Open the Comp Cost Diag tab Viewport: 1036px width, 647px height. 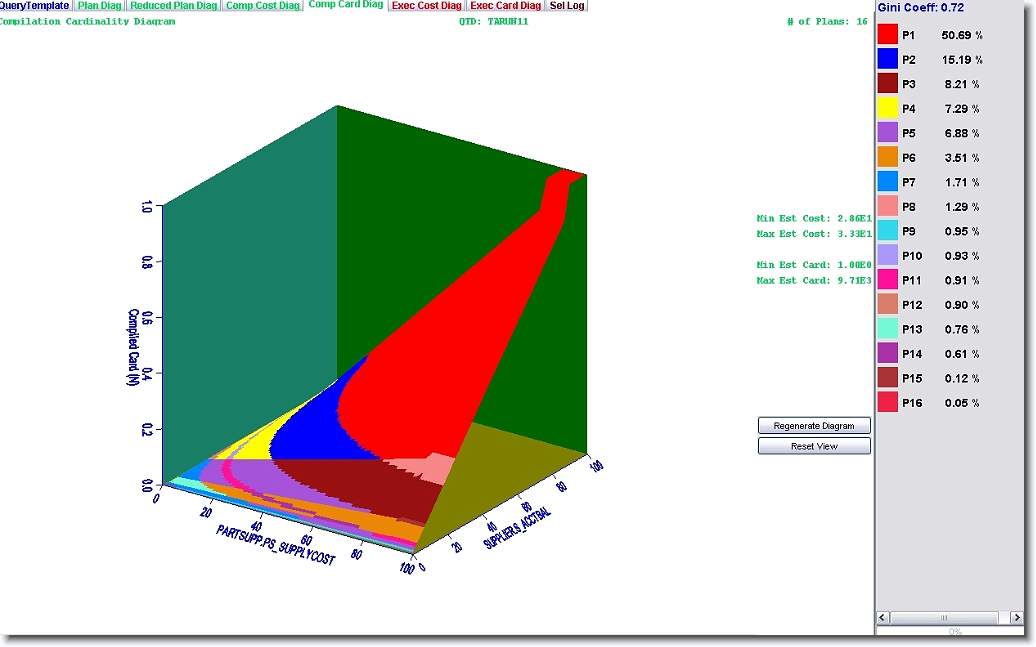(262, 6)
